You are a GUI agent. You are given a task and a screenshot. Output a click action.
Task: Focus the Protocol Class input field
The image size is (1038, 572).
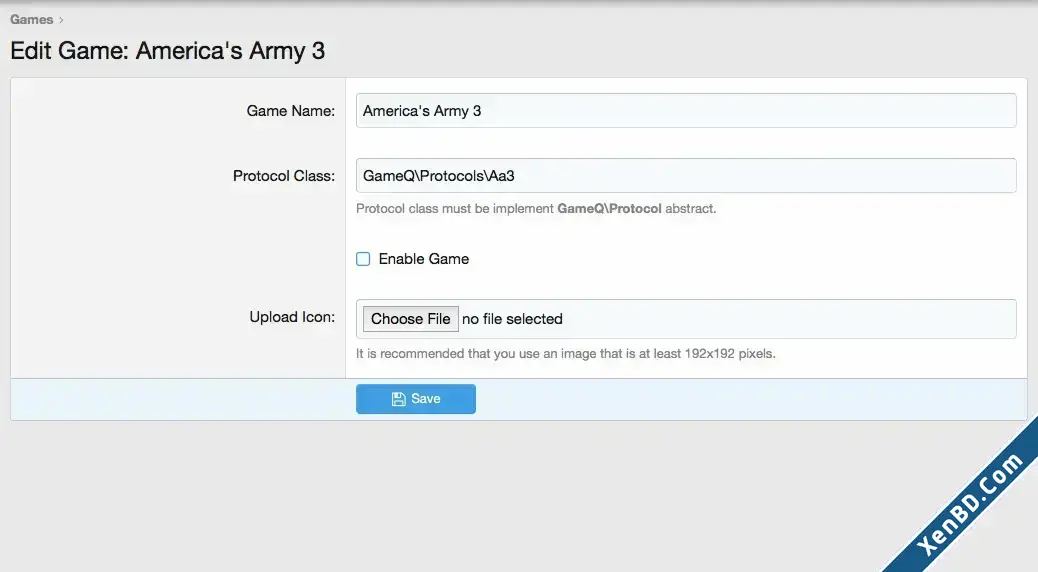click(686, 175)
